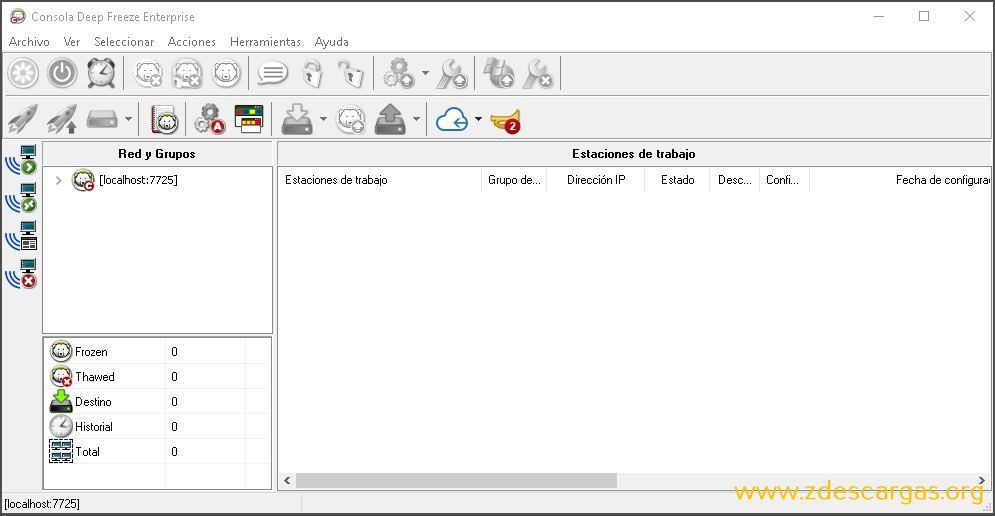Select the Frozen status row

pyautogui.click(x=159, y=352)
